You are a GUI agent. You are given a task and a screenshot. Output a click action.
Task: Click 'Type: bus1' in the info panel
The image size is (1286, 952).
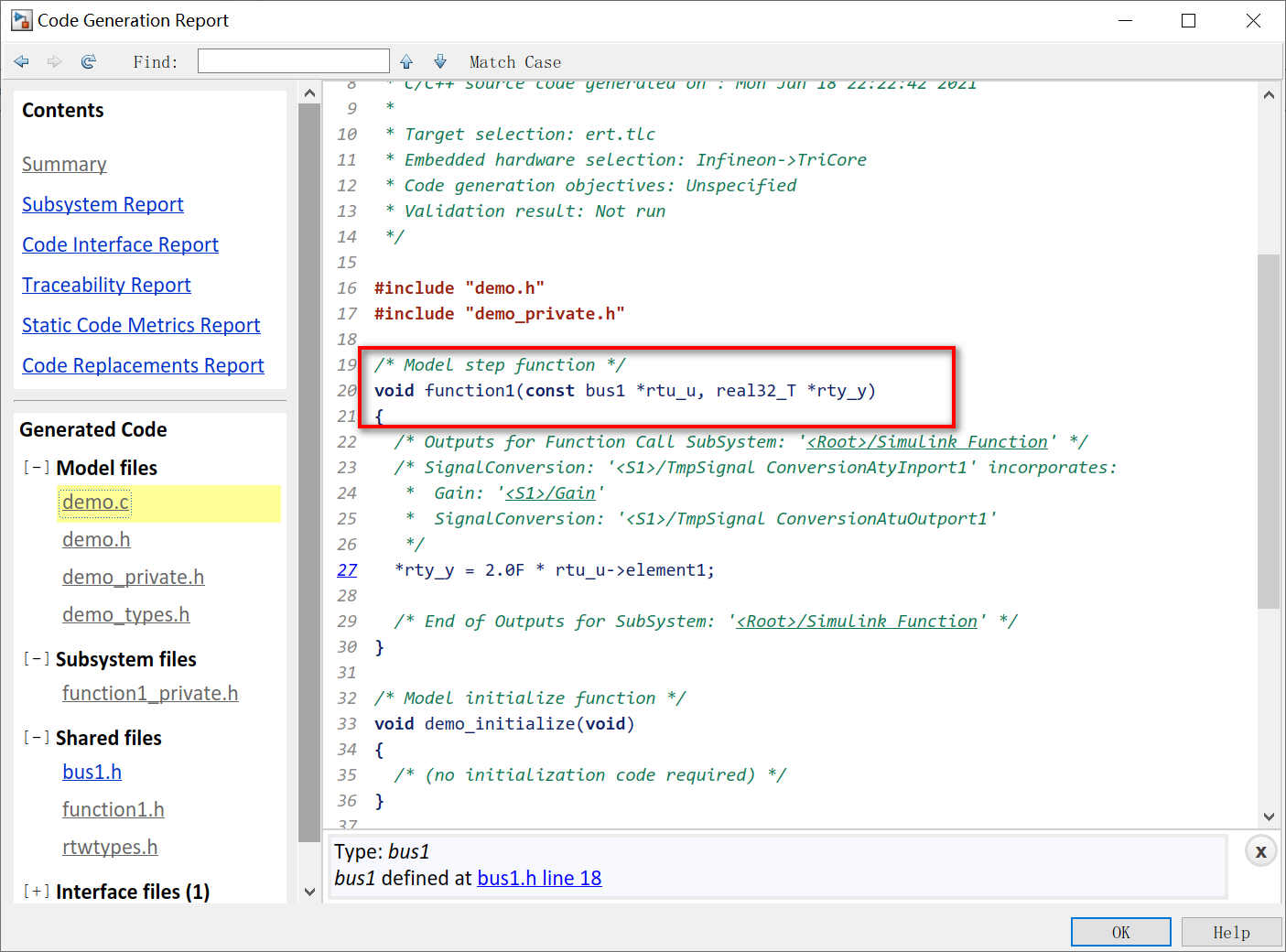click(382, 852)
